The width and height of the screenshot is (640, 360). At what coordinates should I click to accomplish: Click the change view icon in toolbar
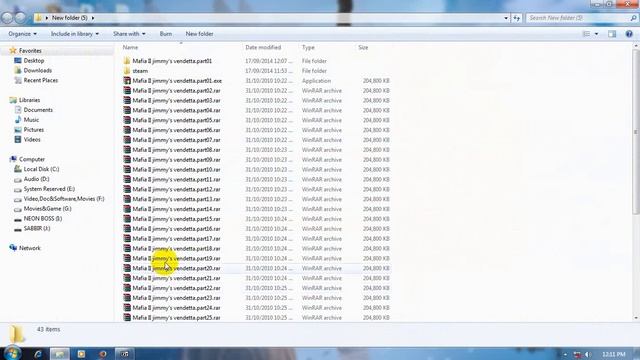click(586, 34)
